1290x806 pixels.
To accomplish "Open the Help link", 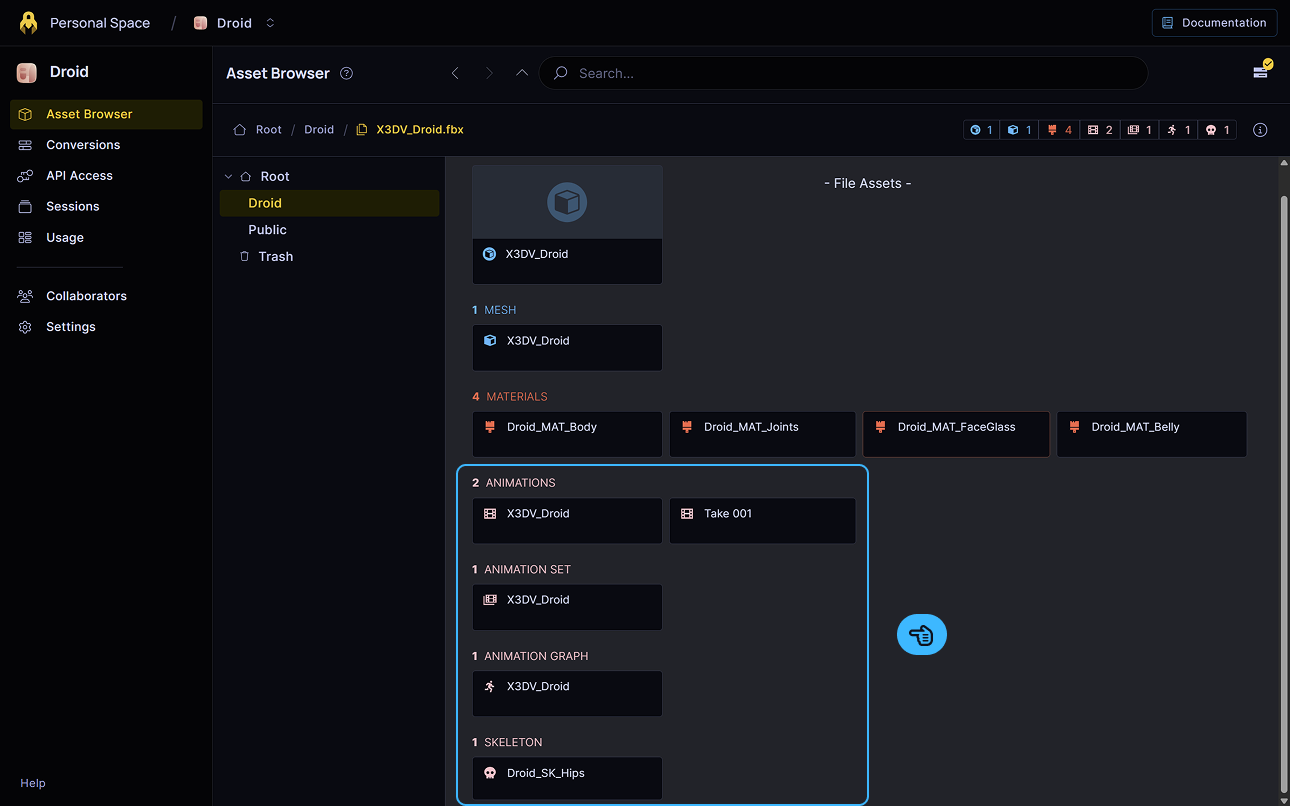I will [33, 783].
